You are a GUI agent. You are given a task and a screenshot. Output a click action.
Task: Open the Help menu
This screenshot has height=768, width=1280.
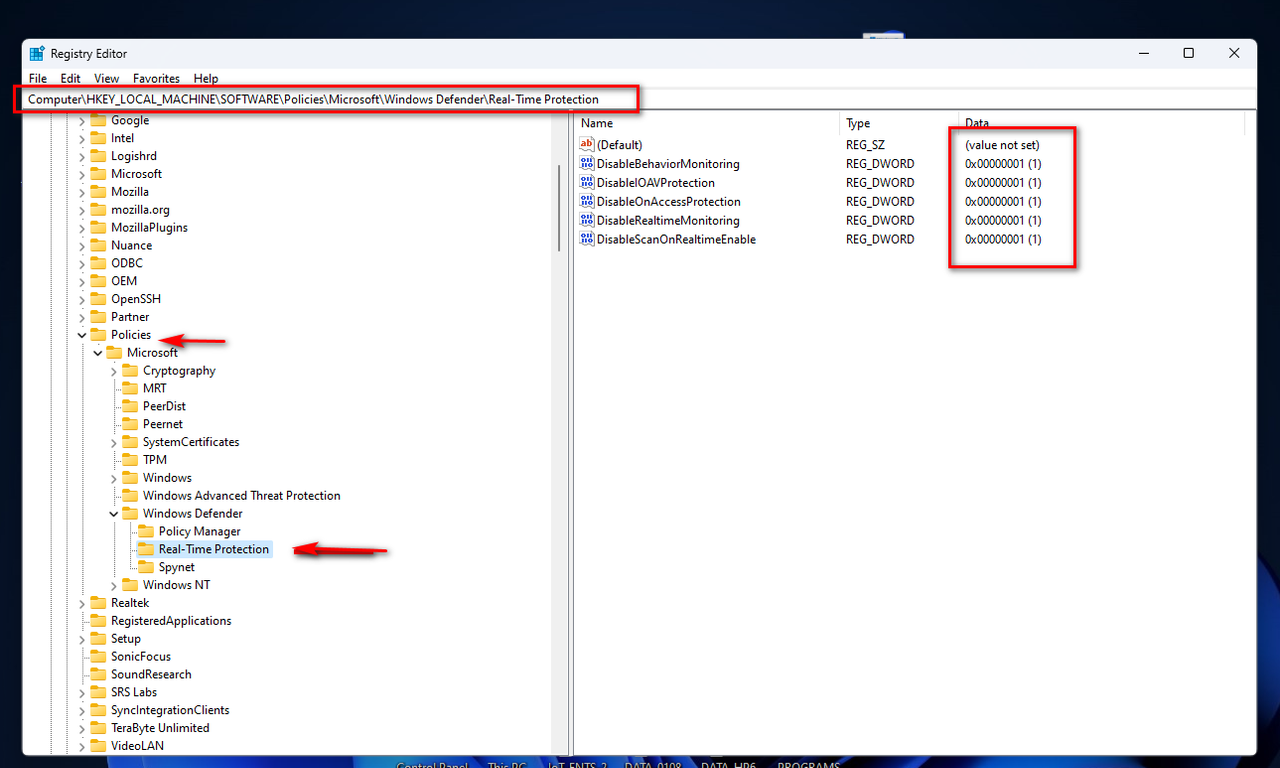(206, 78)
